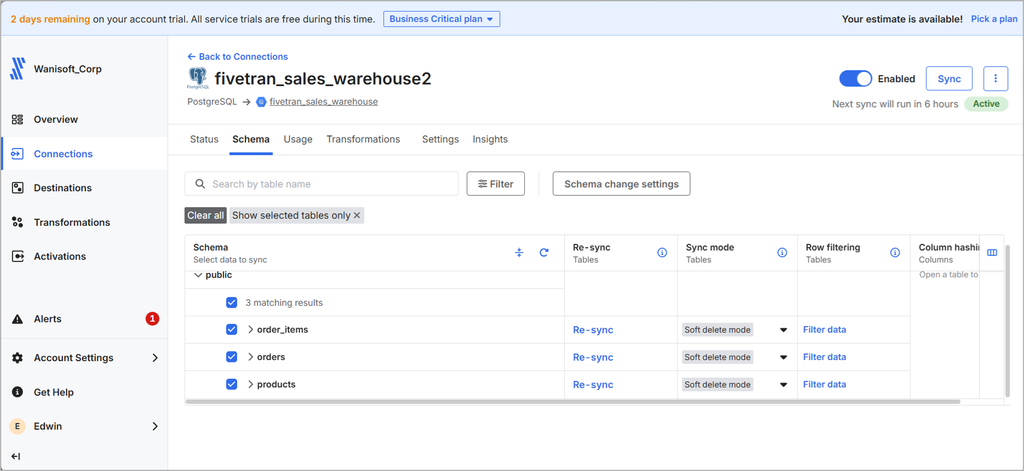This screenshot has width=1024, height=471.
Task: Expand the order_items table columns
Action: tap(250, 330)
